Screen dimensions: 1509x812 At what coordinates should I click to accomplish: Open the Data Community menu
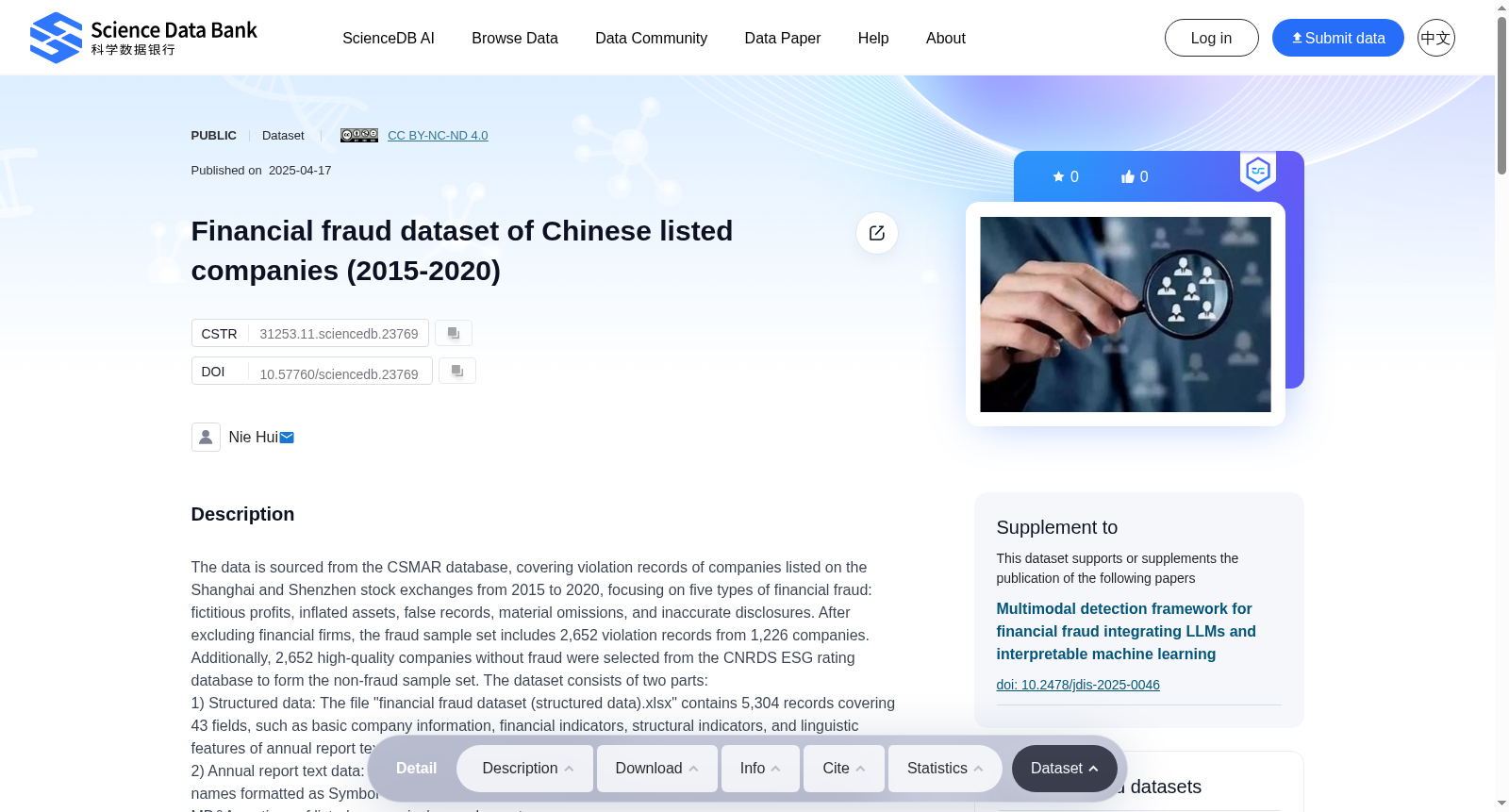click(651, 39)
